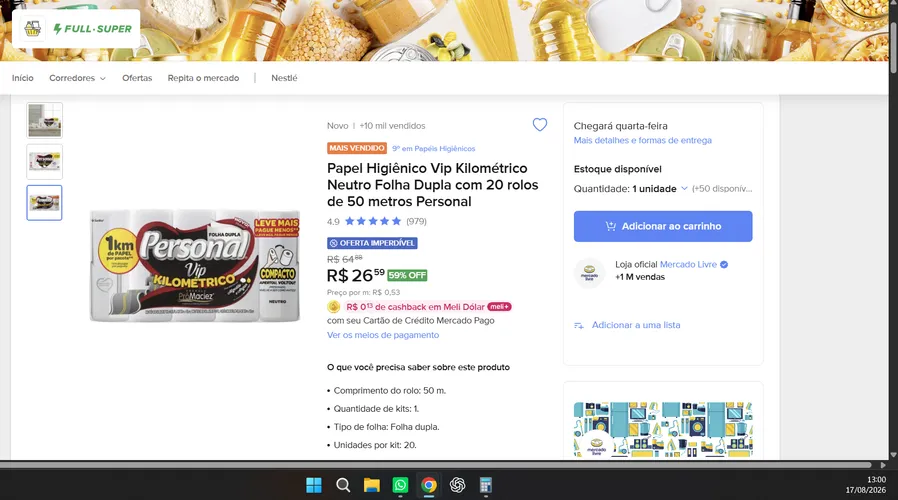Click 'Tipo de folha: Folha dupla.'
This screenshot has width=898, height=500.
coord(387,427)
